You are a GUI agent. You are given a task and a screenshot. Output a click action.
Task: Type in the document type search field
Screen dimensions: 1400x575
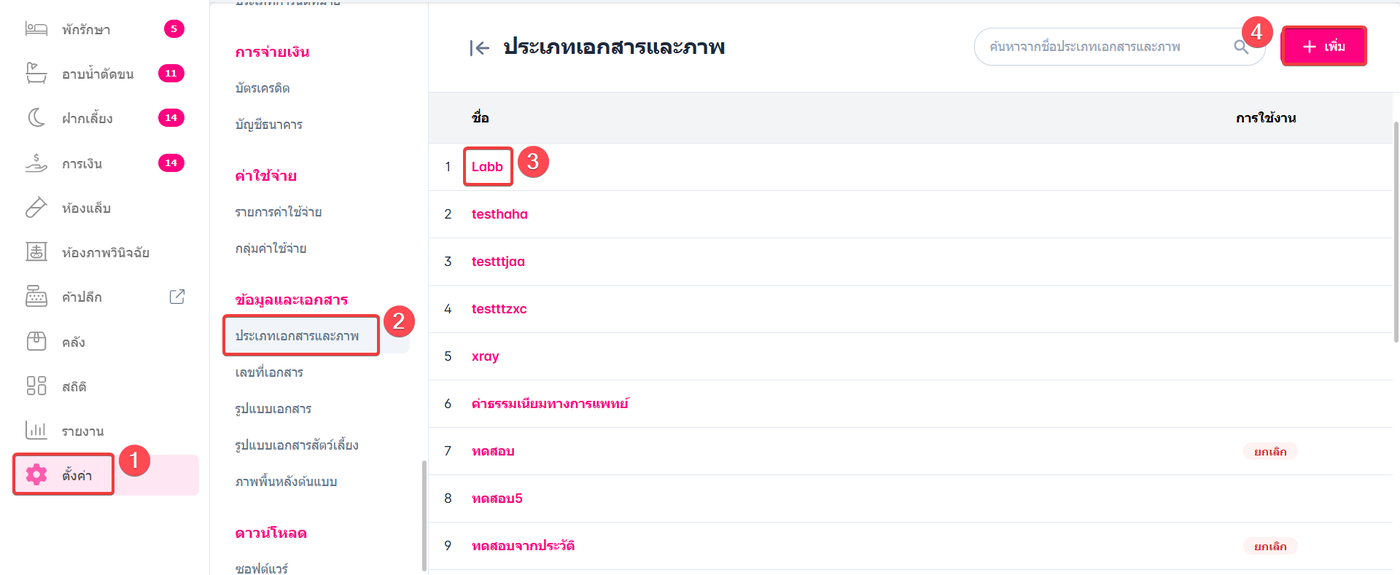tap(1100, 47)
